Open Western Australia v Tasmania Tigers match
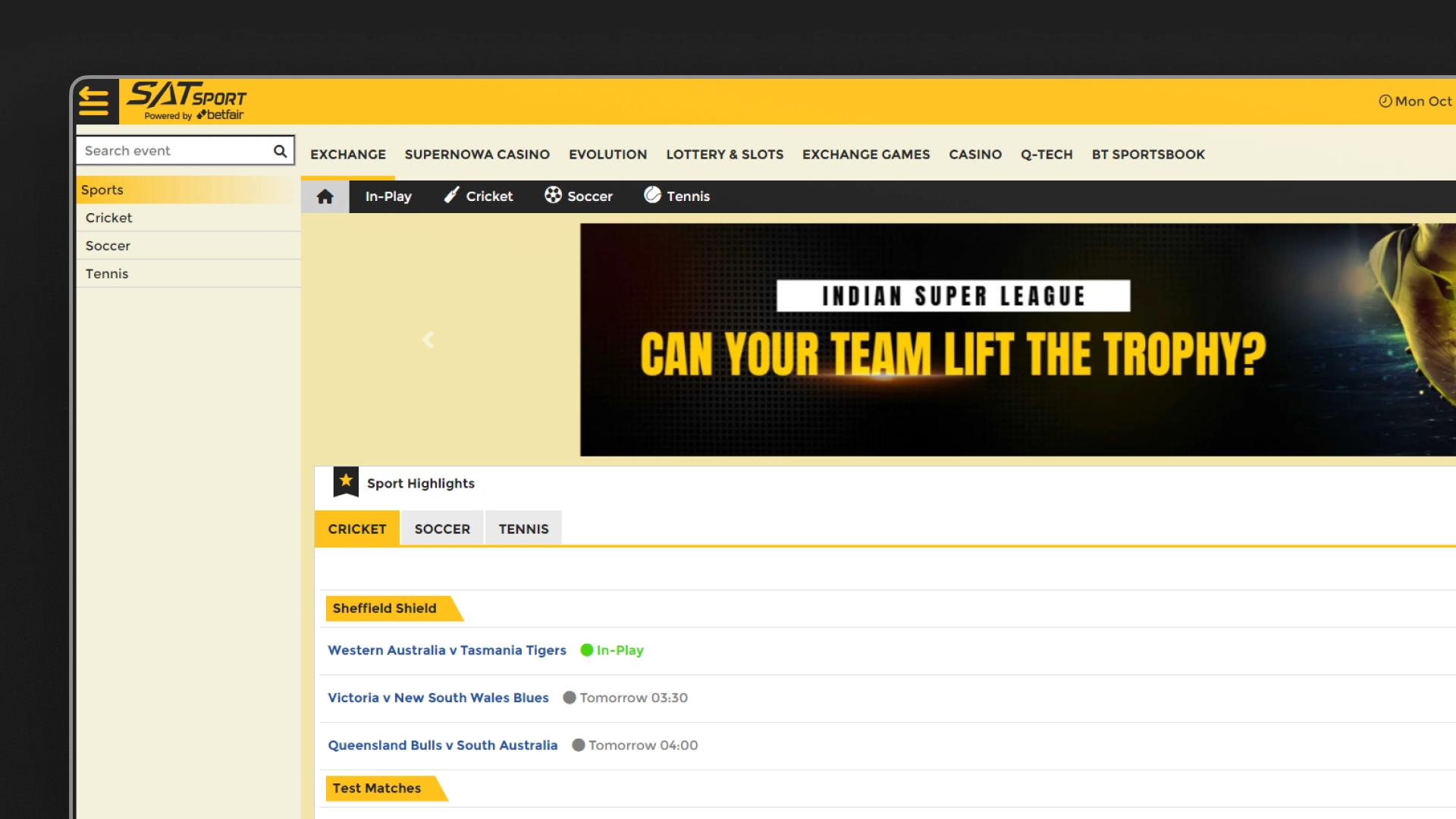 pyautogui.click(x=447, y=650)
